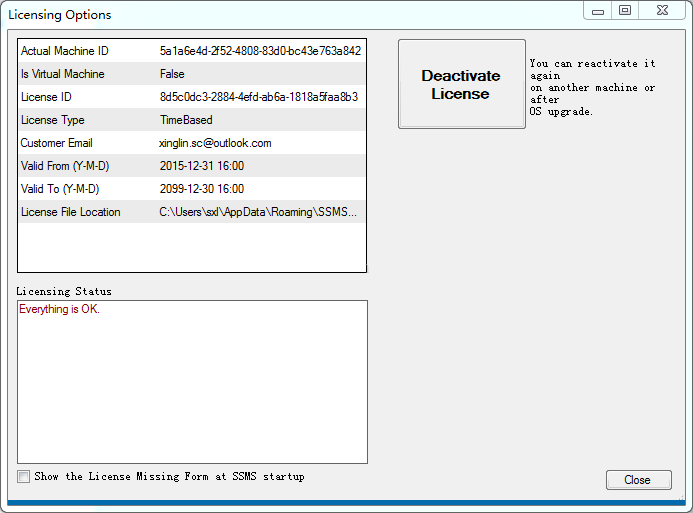
Task: Minimize the Licensing Options window
Action: coord(598,11)
